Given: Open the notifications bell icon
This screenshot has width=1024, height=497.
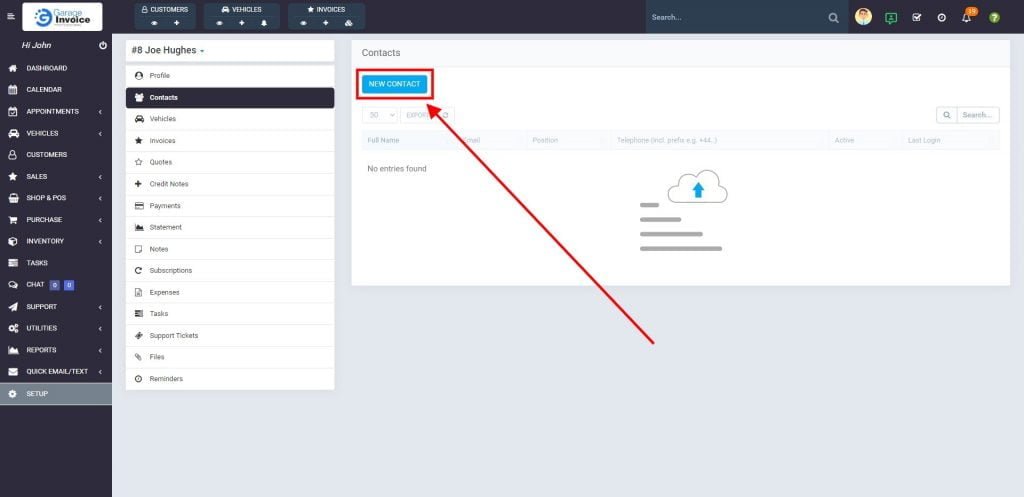Looking at the screenshot, I should (967, 18).
